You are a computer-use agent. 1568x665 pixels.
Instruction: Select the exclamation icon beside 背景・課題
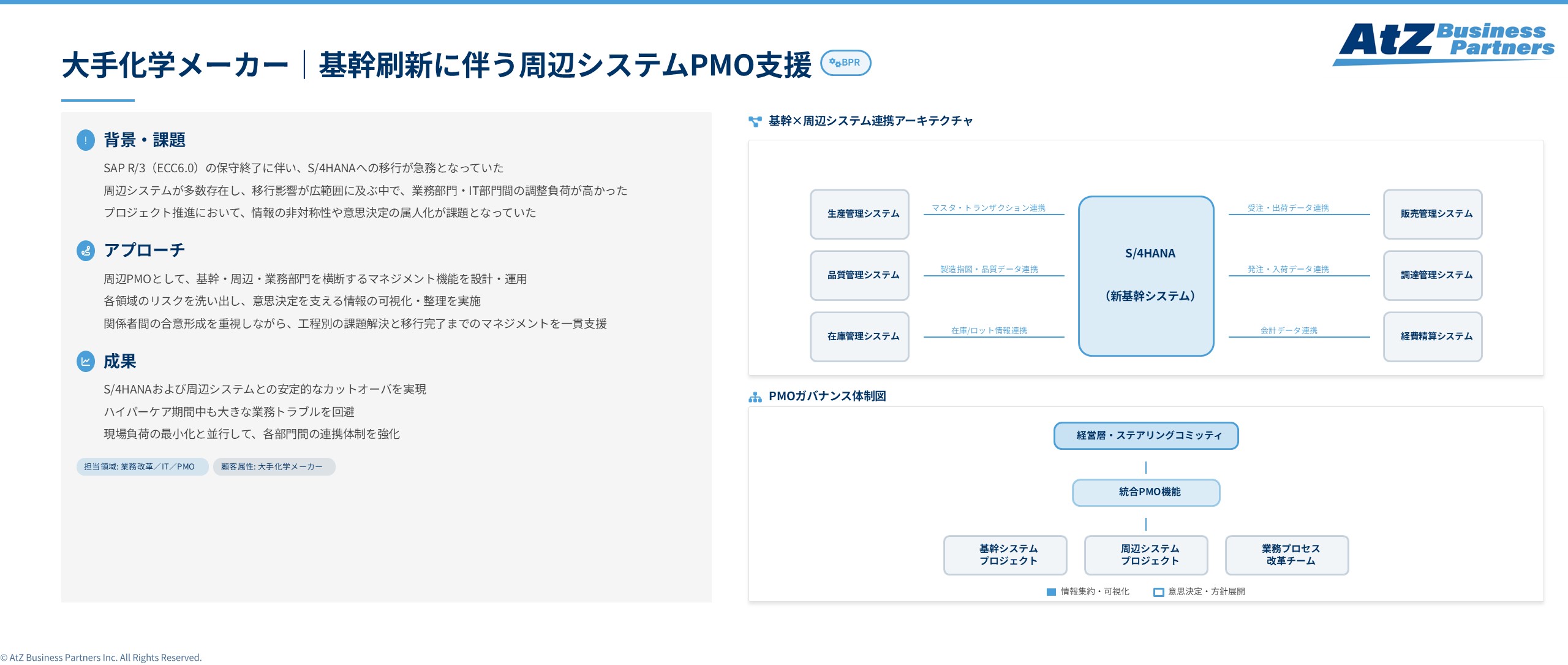86,140
